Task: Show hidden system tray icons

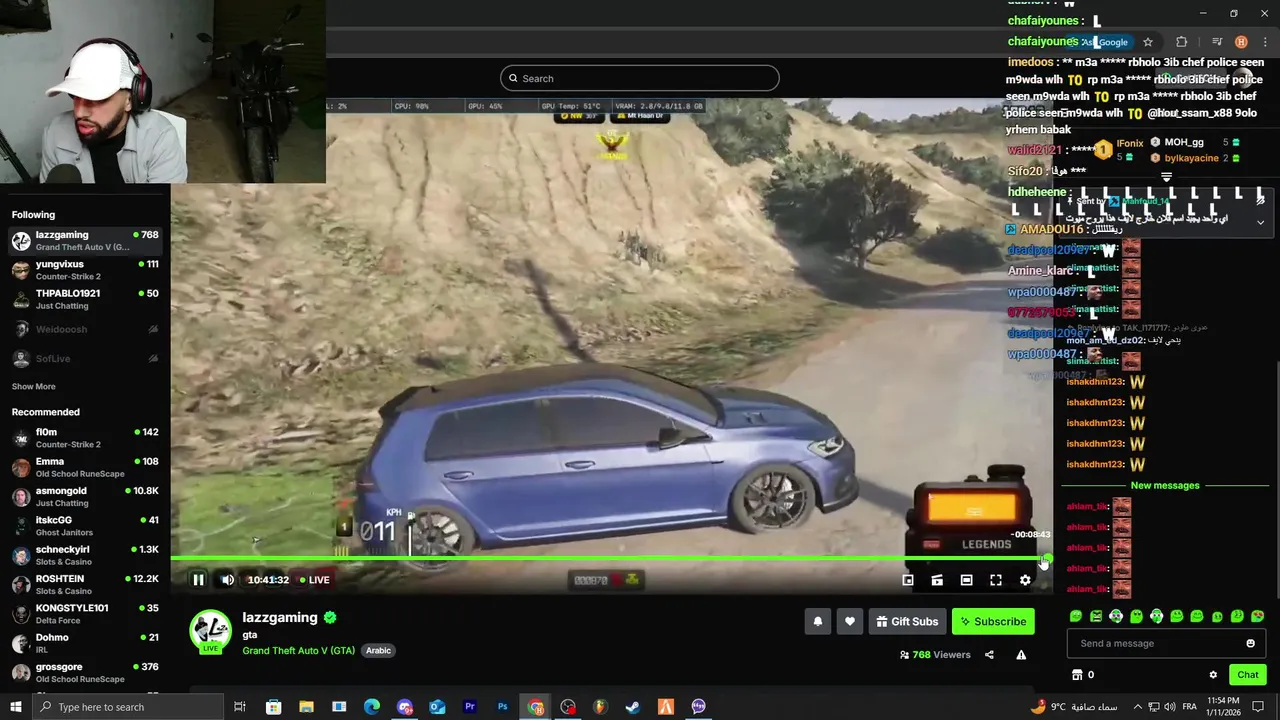Action: [1139, 707]
